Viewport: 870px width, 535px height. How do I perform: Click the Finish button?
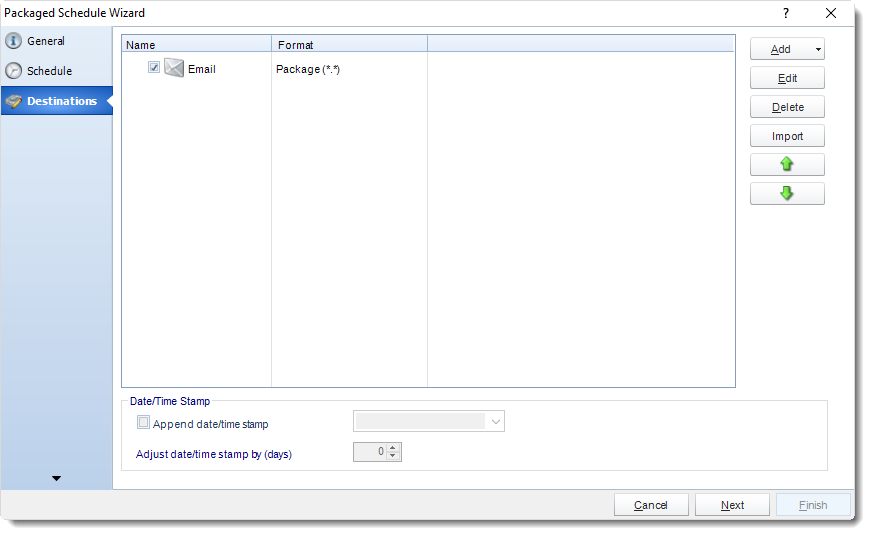coord(813,505)
